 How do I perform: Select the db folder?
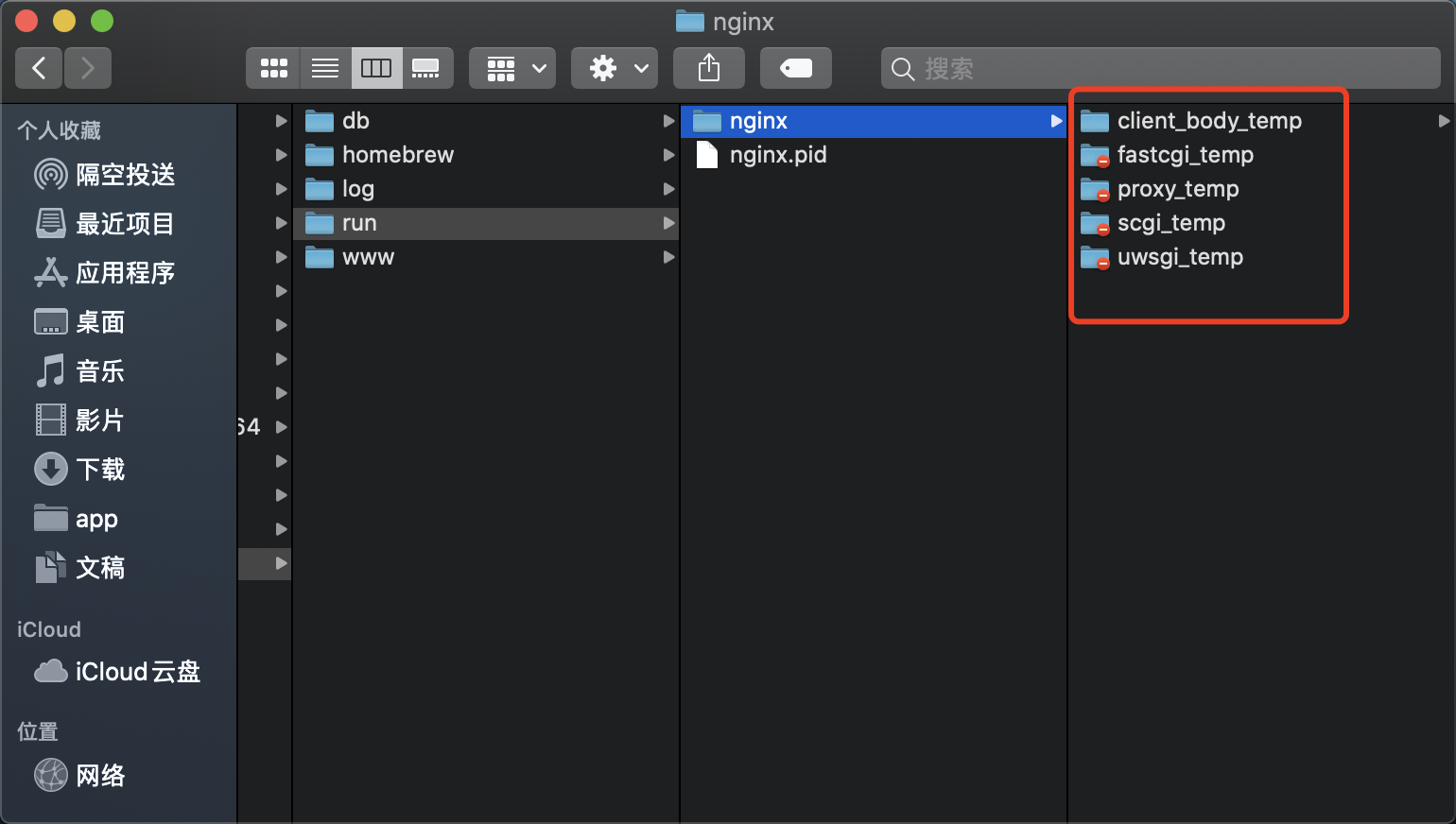[486, 121]
